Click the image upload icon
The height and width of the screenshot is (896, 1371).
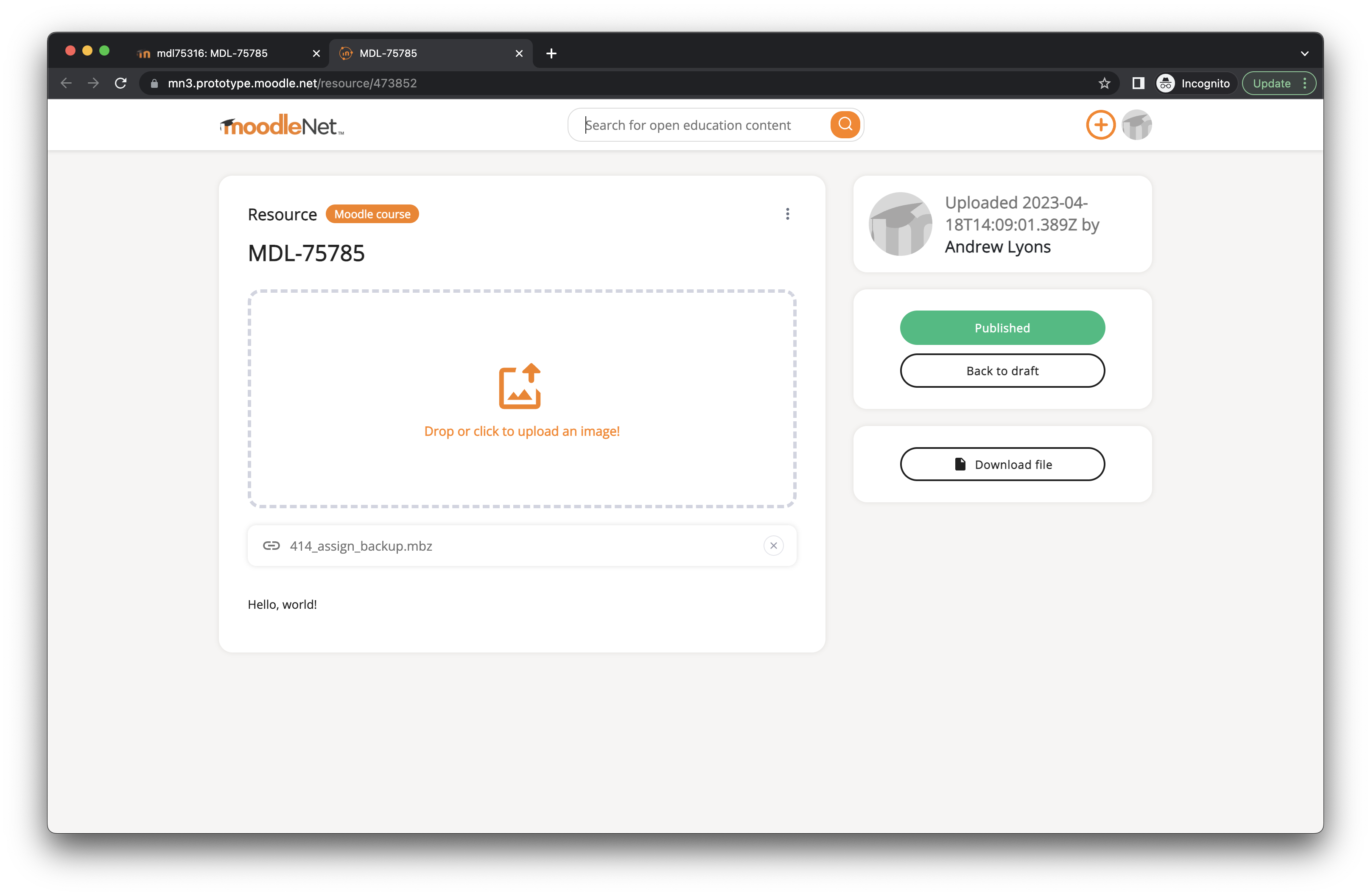(520, 386)
